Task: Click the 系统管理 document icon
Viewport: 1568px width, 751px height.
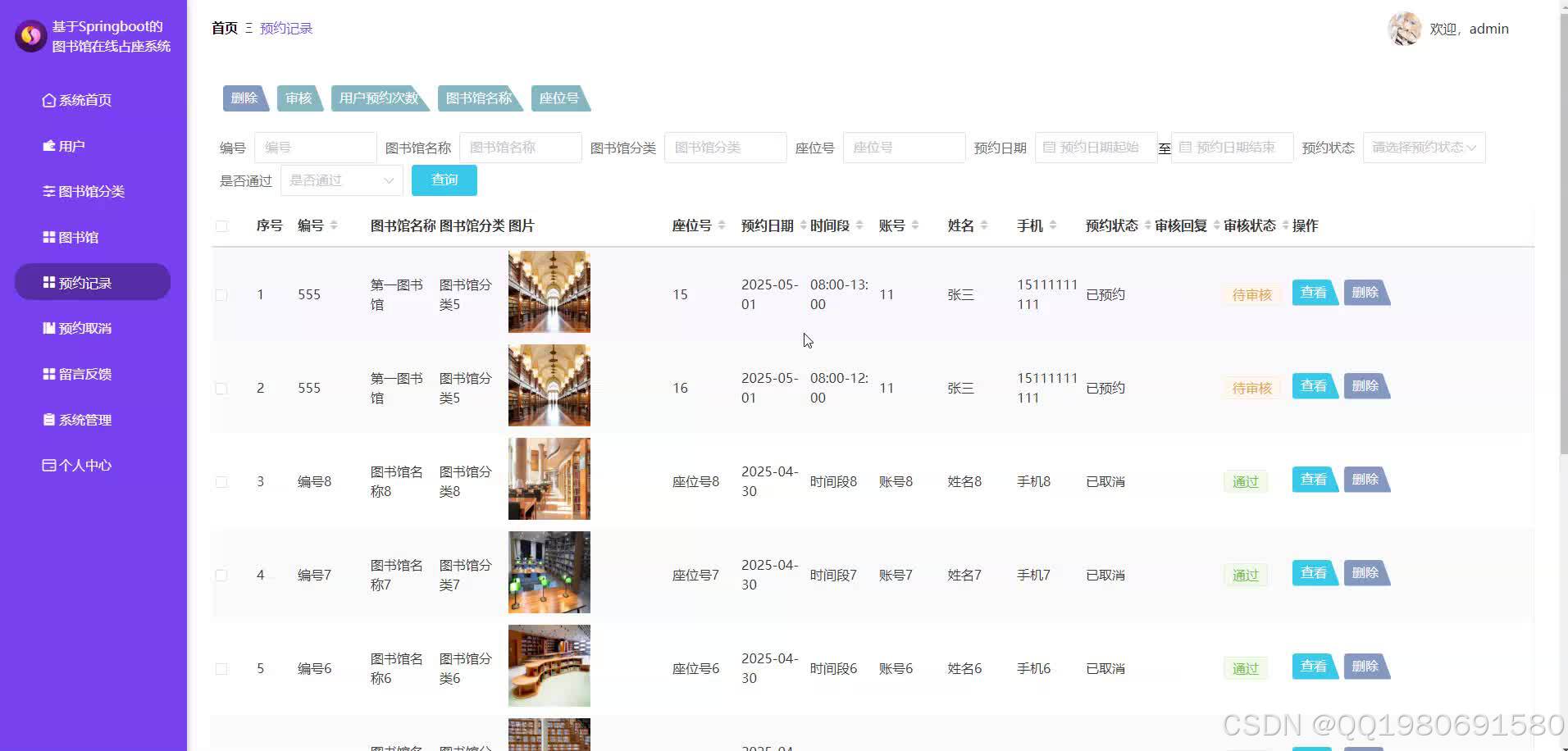Action: click(x=48, y=419)
